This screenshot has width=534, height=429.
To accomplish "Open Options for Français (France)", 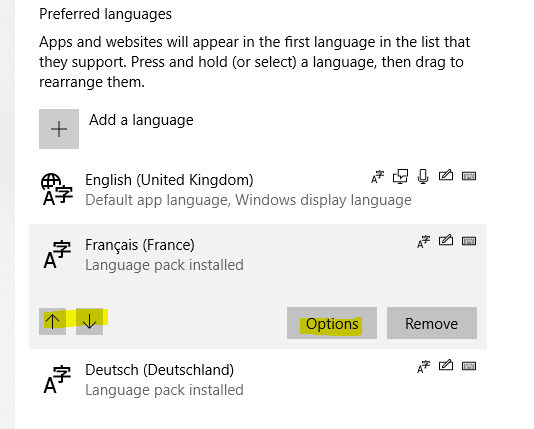I will (332, 323).
